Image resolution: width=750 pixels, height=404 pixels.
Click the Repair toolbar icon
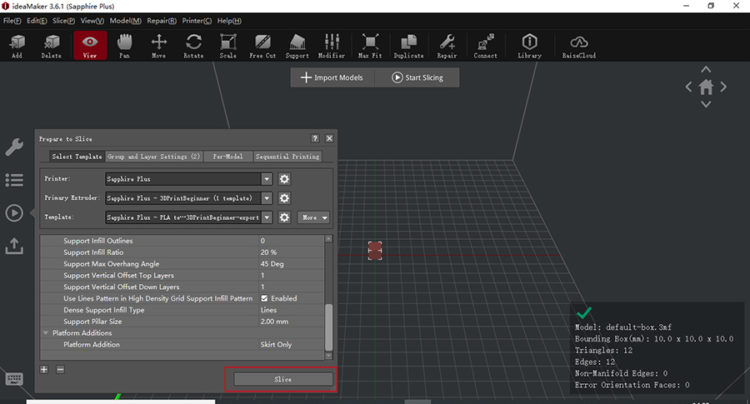pos(447,46)
